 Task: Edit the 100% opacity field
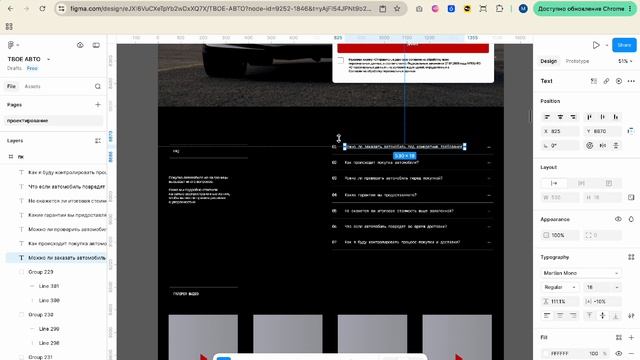click(x=560, y=236)
